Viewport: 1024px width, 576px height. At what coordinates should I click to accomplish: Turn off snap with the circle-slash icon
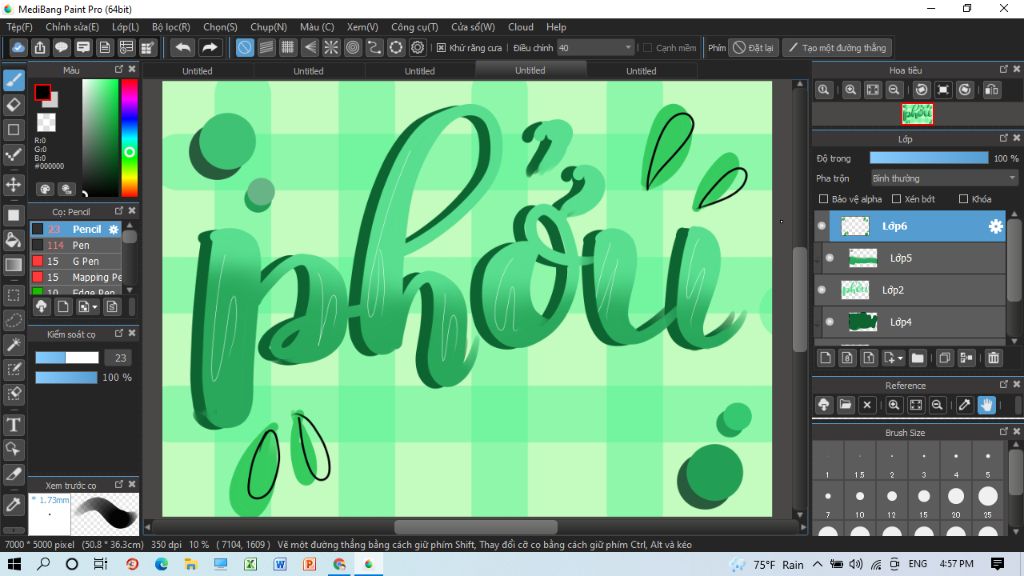click(x=244, y=48)
